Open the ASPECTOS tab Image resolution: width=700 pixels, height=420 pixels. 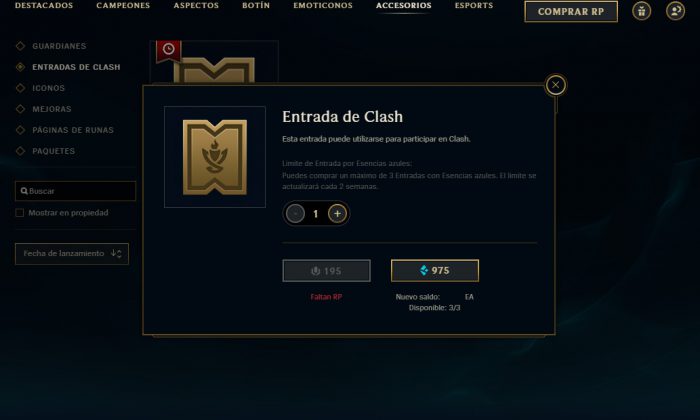tap(196, 5)
